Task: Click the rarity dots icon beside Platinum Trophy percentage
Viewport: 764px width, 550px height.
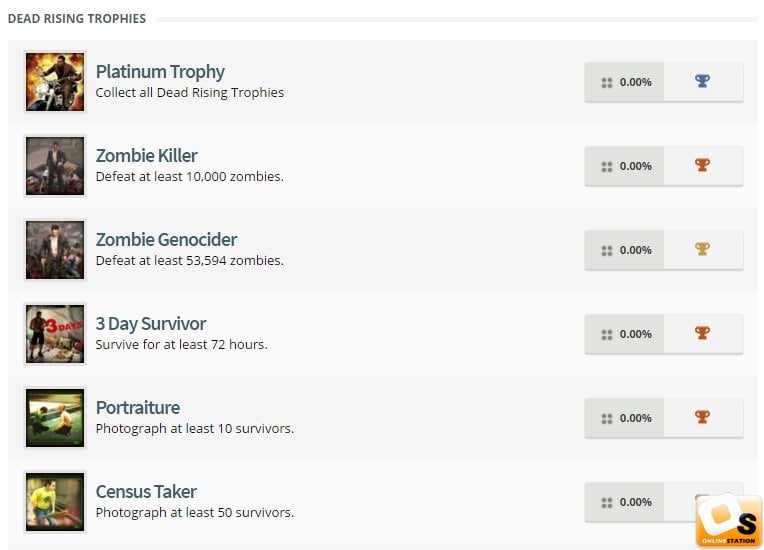Action: tap(607, 83)
